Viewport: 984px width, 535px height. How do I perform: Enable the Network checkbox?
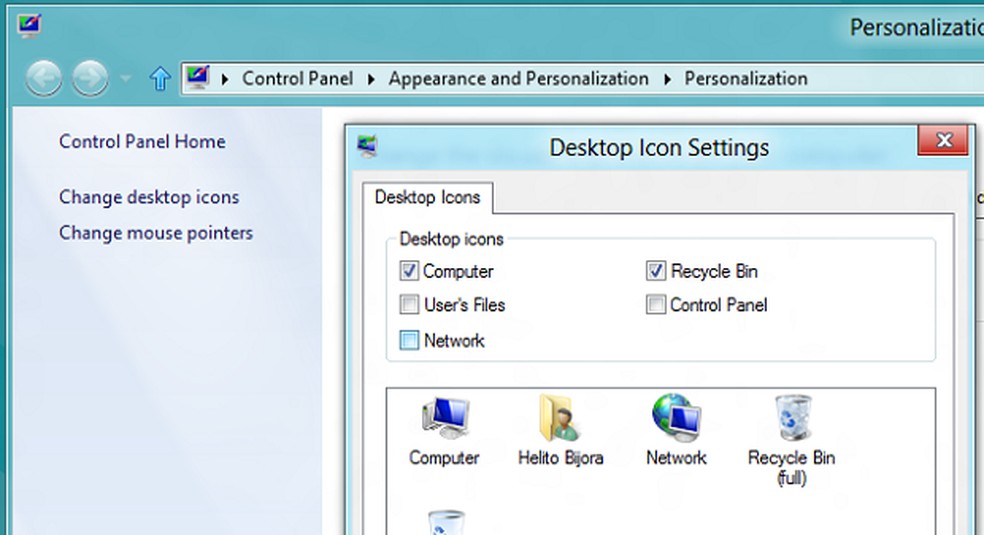409,341
